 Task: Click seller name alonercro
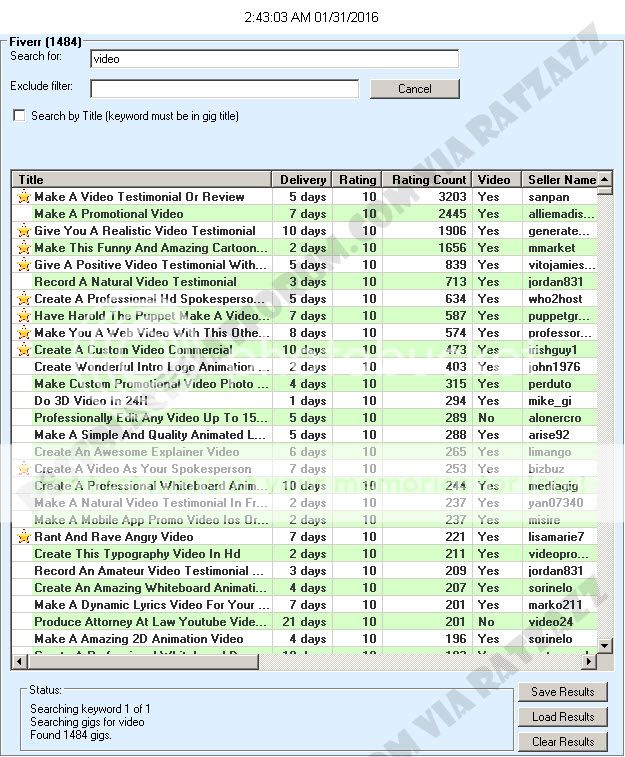point(555,418)
